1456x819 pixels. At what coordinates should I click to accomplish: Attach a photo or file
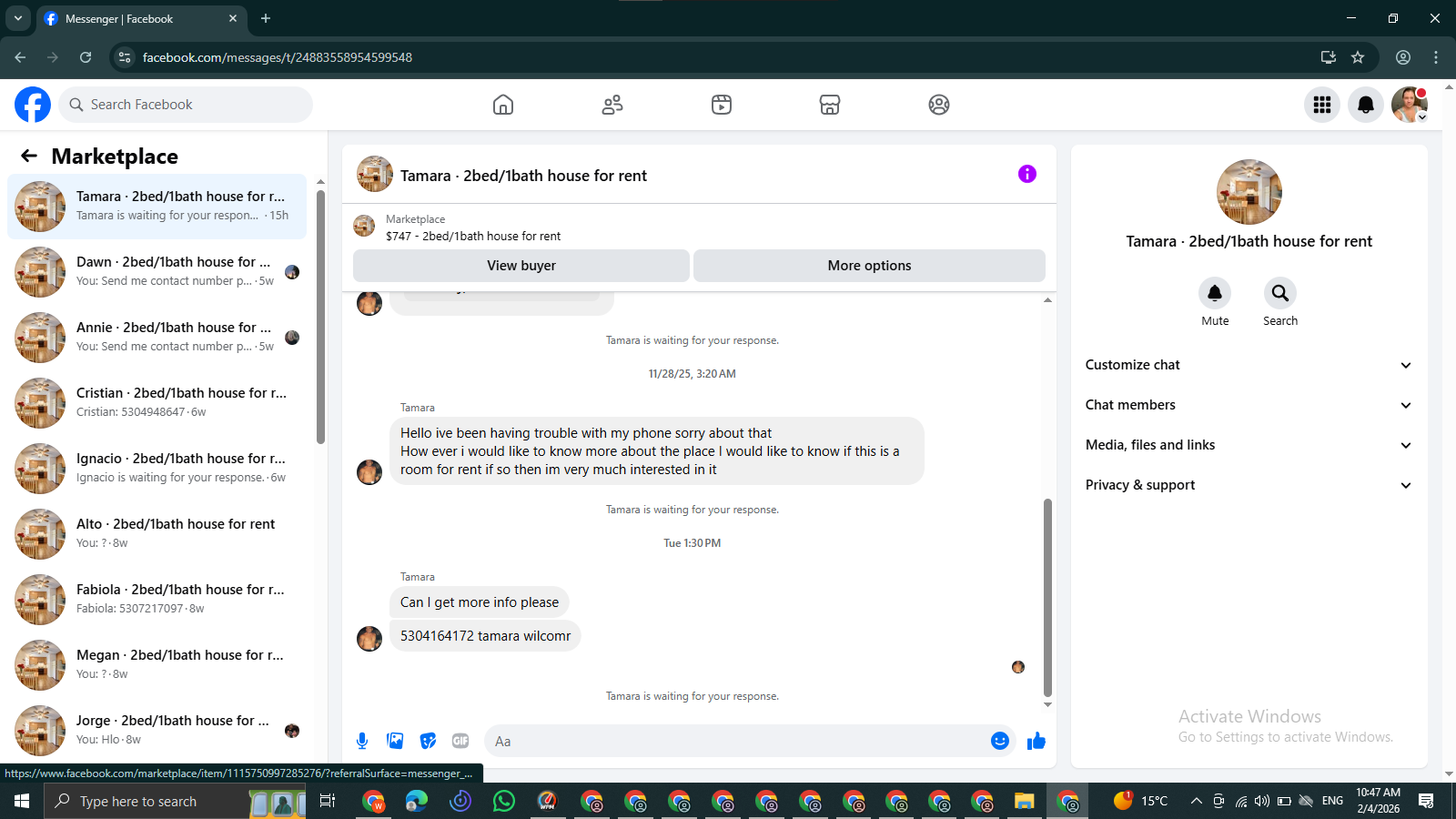tap(395, 741)
